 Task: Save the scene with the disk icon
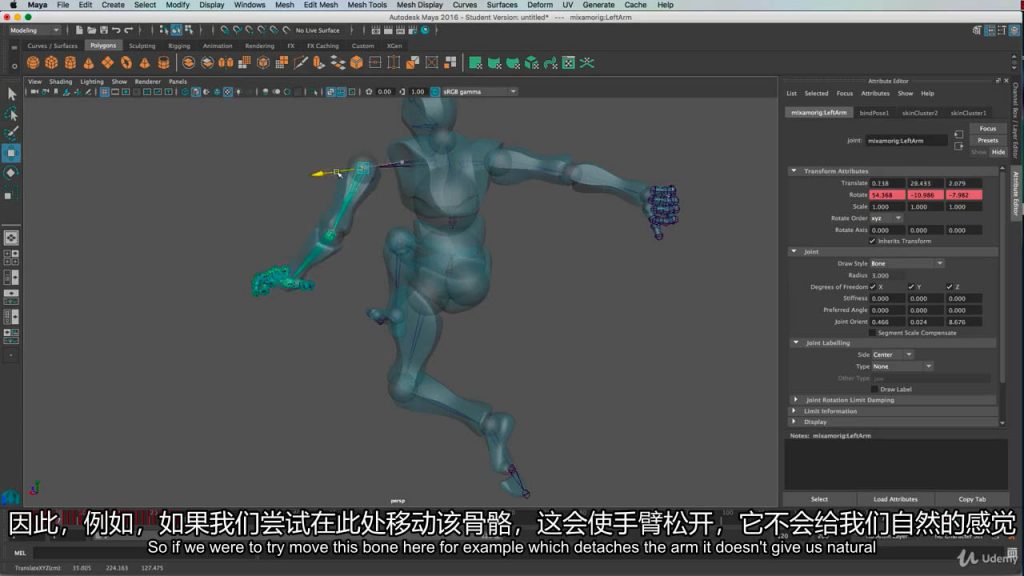click(104, 30)
